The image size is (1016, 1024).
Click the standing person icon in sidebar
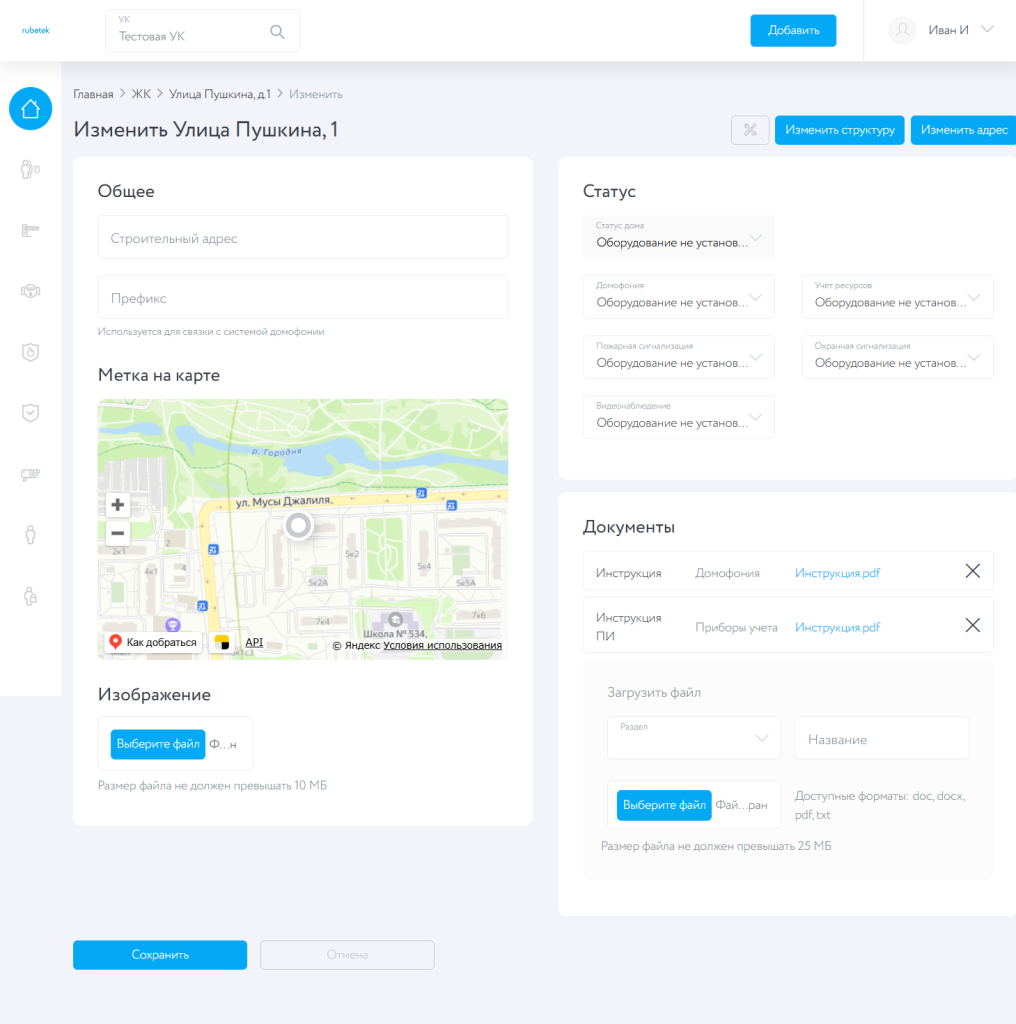click(x=30, y=535)
